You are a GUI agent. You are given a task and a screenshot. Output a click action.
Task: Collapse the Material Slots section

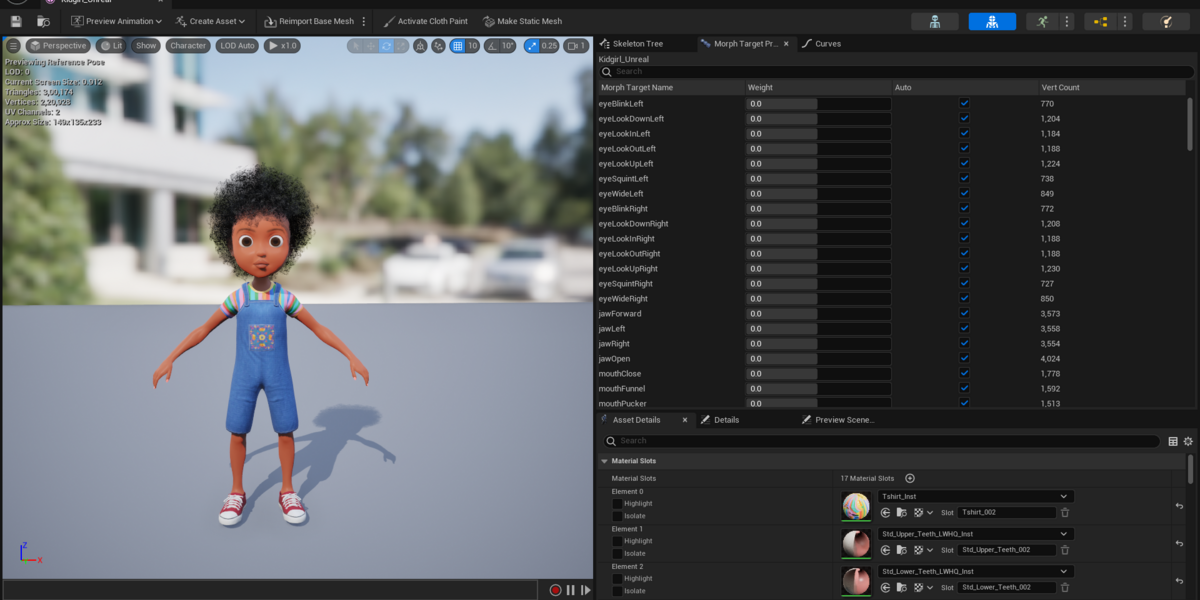point(604,462)
